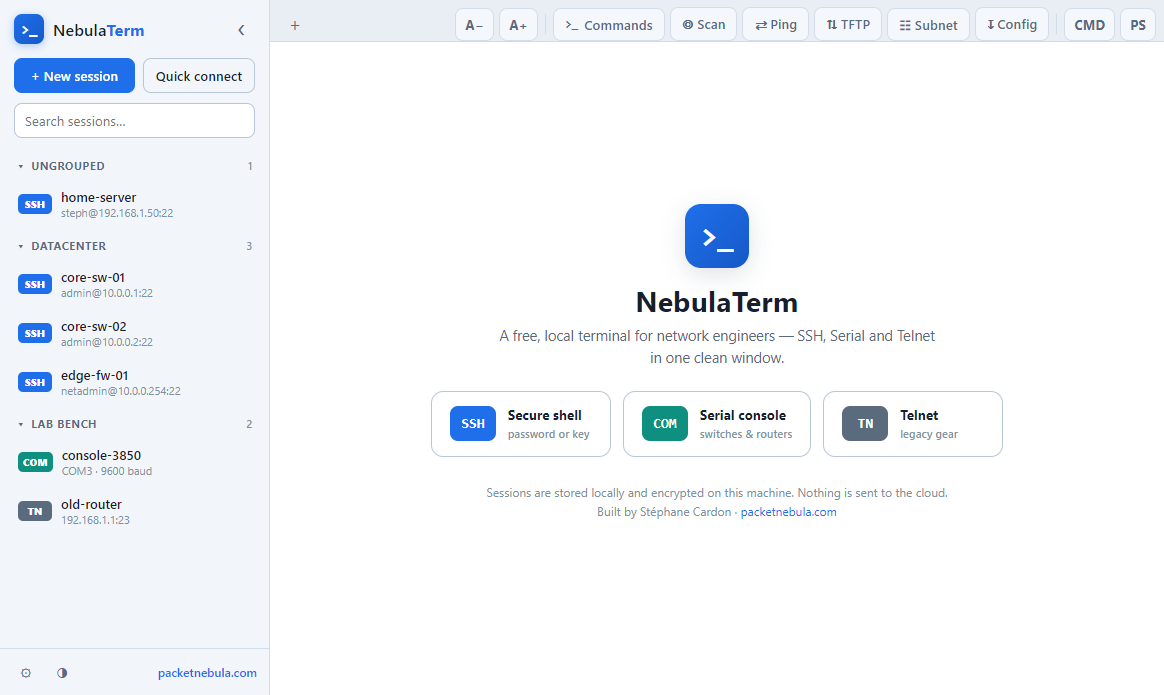Screen dimensions: 1164x695
Task: Click the SSH badge of home-server
Action: (35, 204)
